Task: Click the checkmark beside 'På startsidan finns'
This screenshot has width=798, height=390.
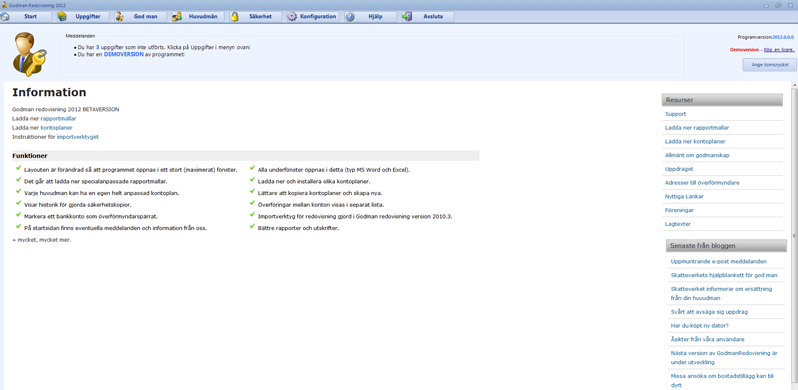Action: coord(18,226)
